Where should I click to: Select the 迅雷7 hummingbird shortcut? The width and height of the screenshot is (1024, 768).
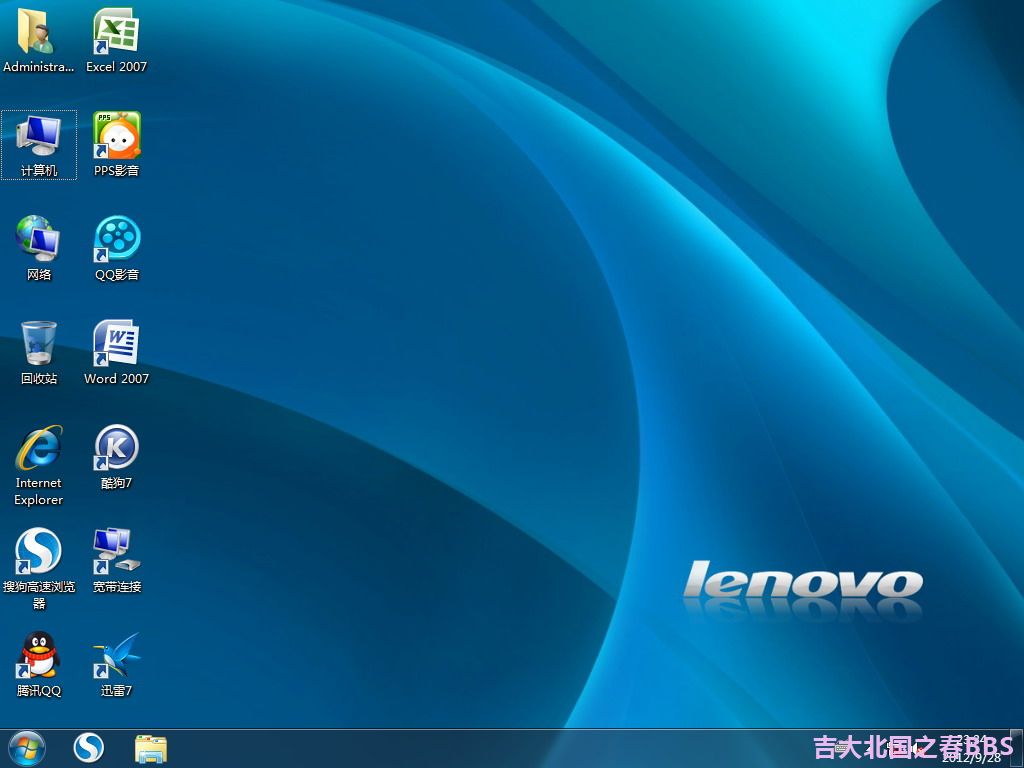pyautogui.click(x=116, y=664)
